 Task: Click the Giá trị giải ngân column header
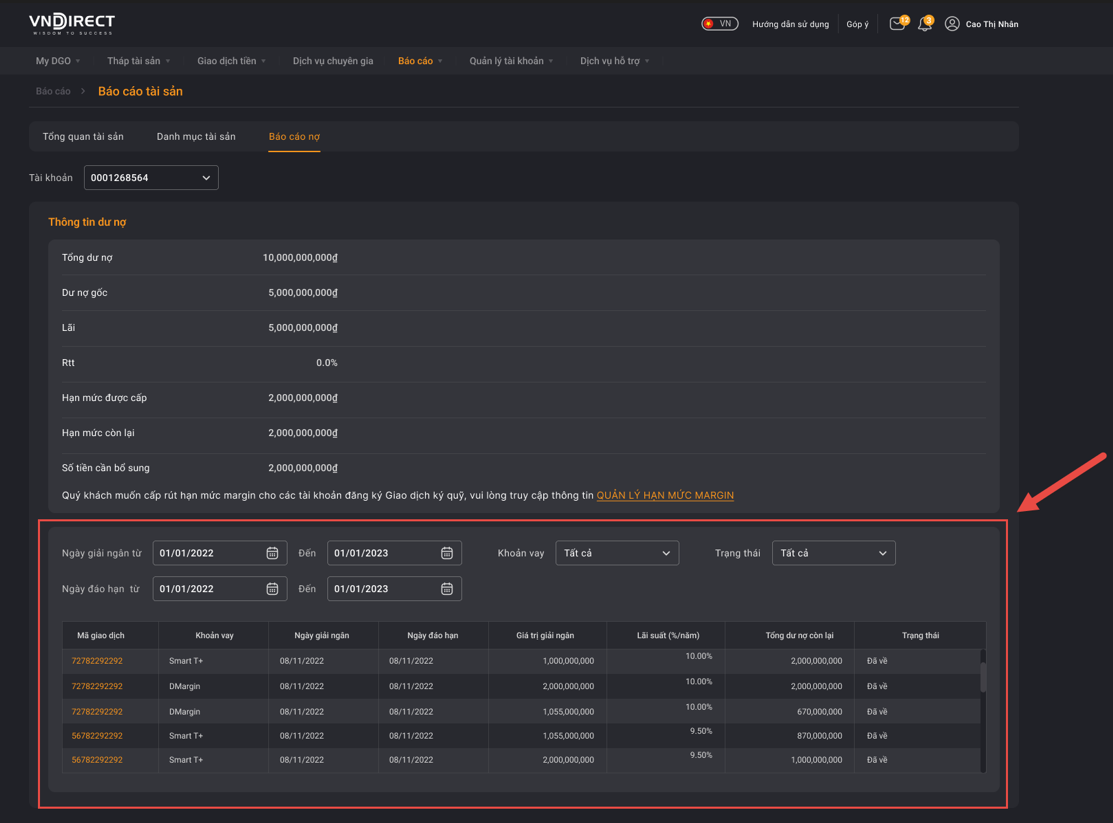545,636
